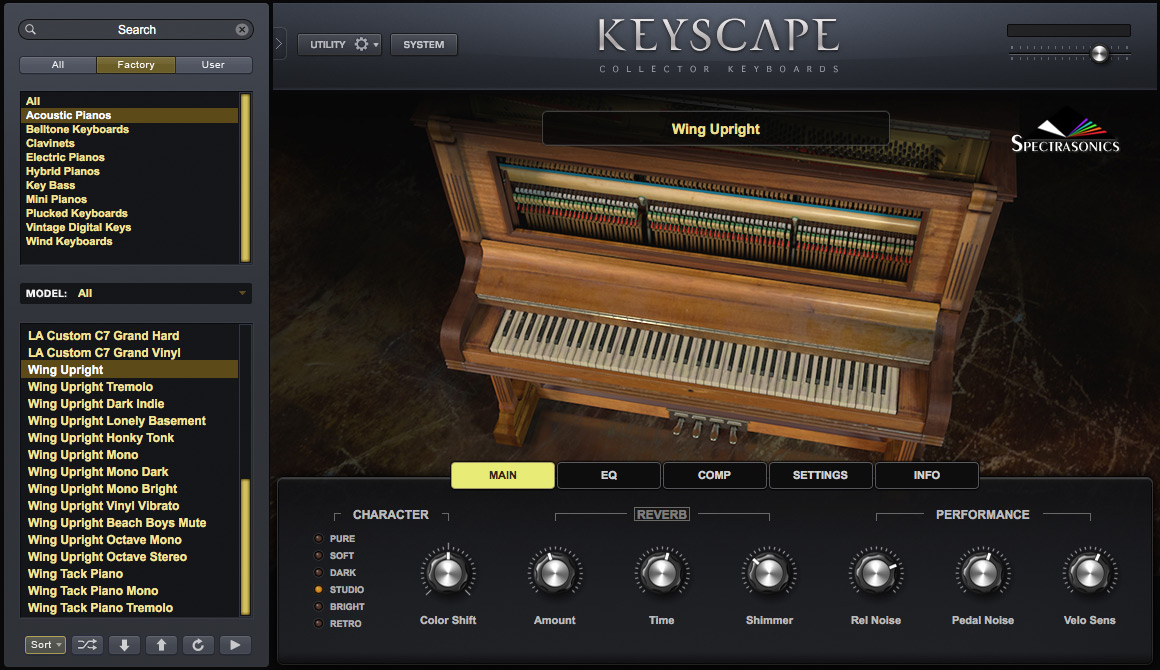Load Wing Upright Tremolo patch

pos(129,387)
